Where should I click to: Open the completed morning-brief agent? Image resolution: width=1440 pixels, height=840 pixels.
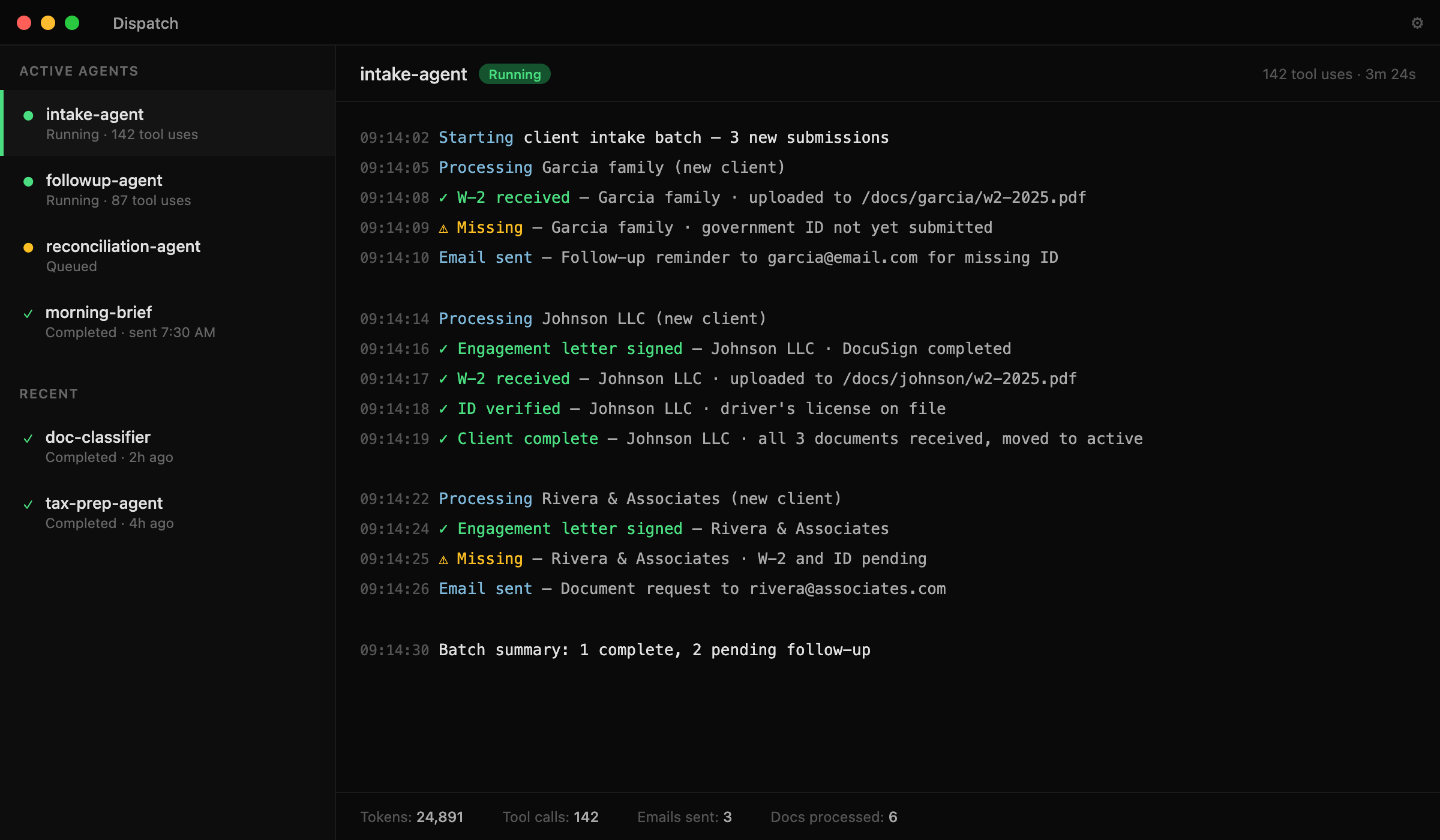[168, 321]
